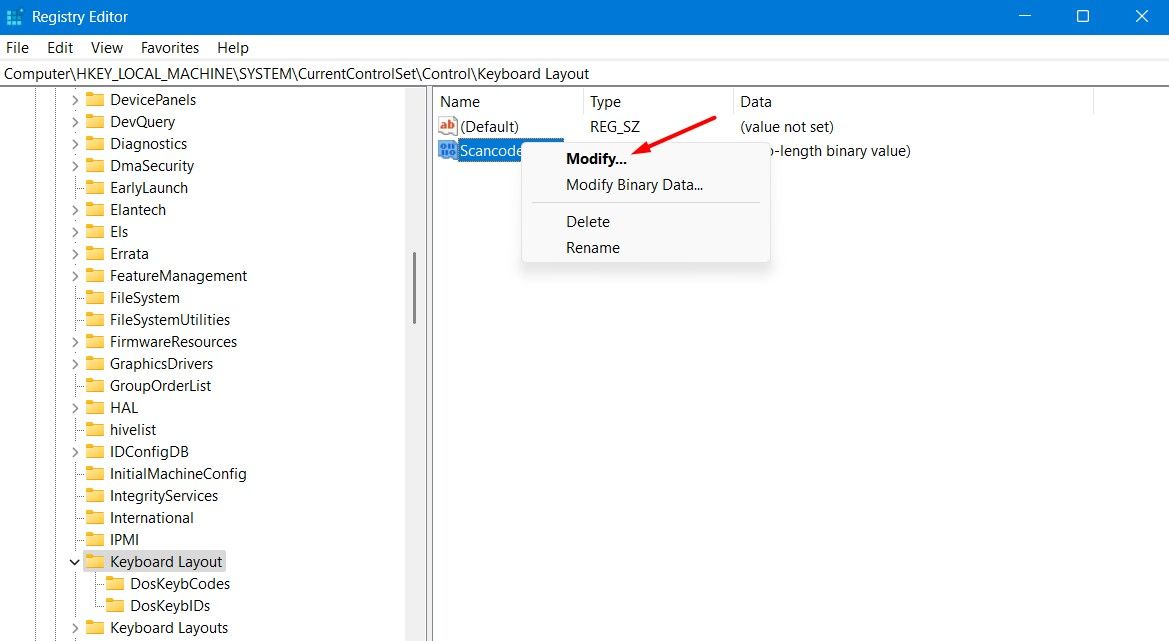
Task: Open the View menu
Action: (107, 48)
